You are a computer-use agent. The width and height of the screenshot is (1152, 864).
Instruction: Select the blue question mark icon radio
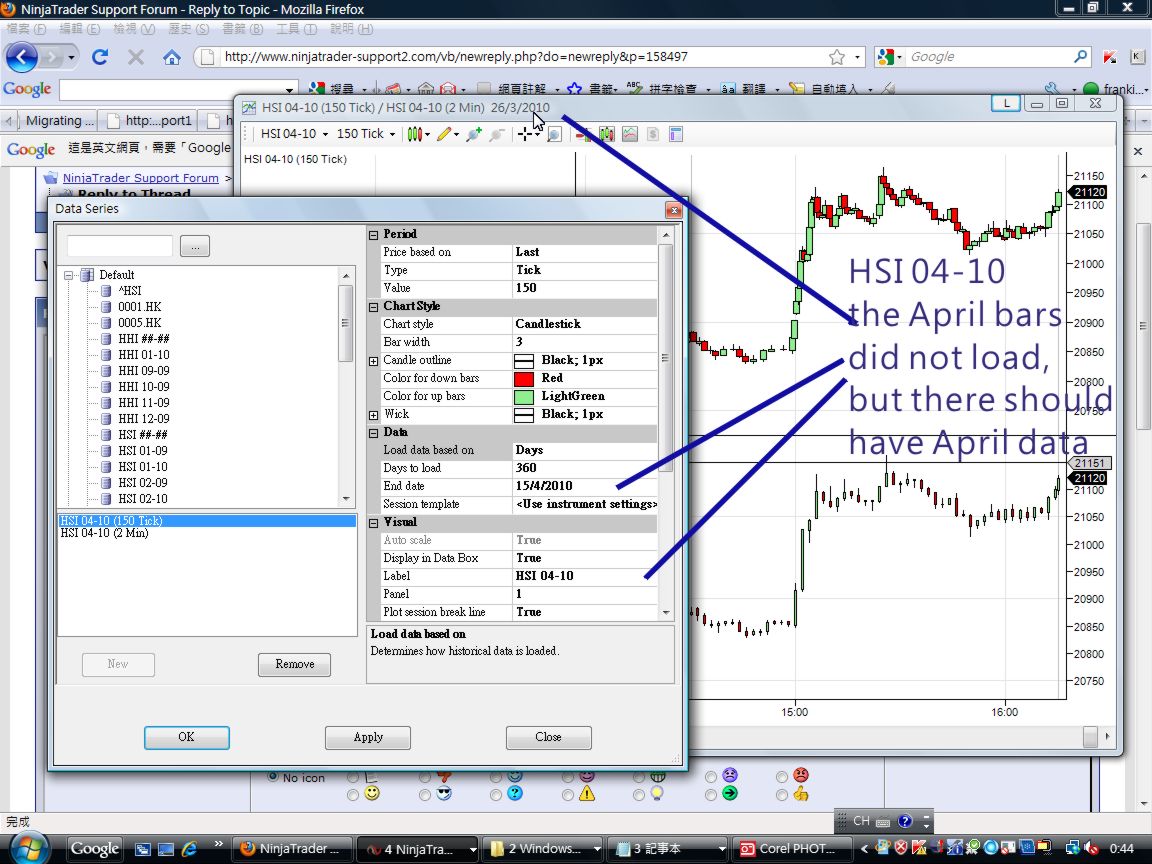[x=496, y=794]
